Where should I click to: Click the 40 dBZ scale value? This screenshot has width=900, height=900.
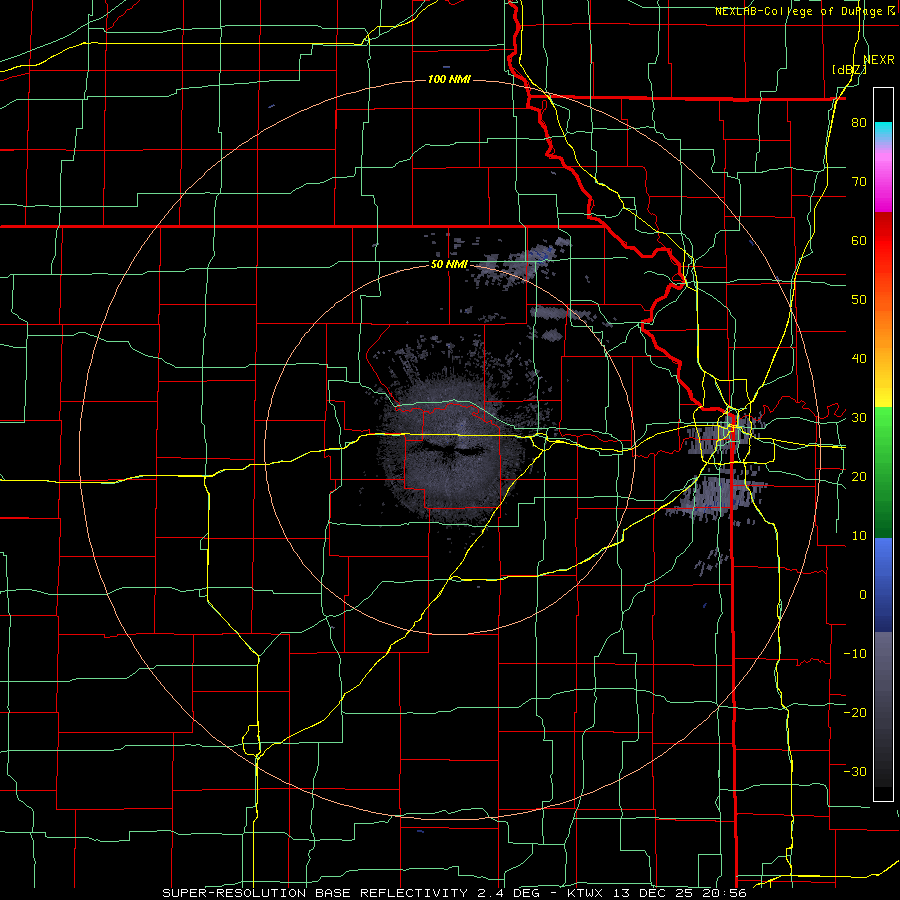tap(859, 359)
